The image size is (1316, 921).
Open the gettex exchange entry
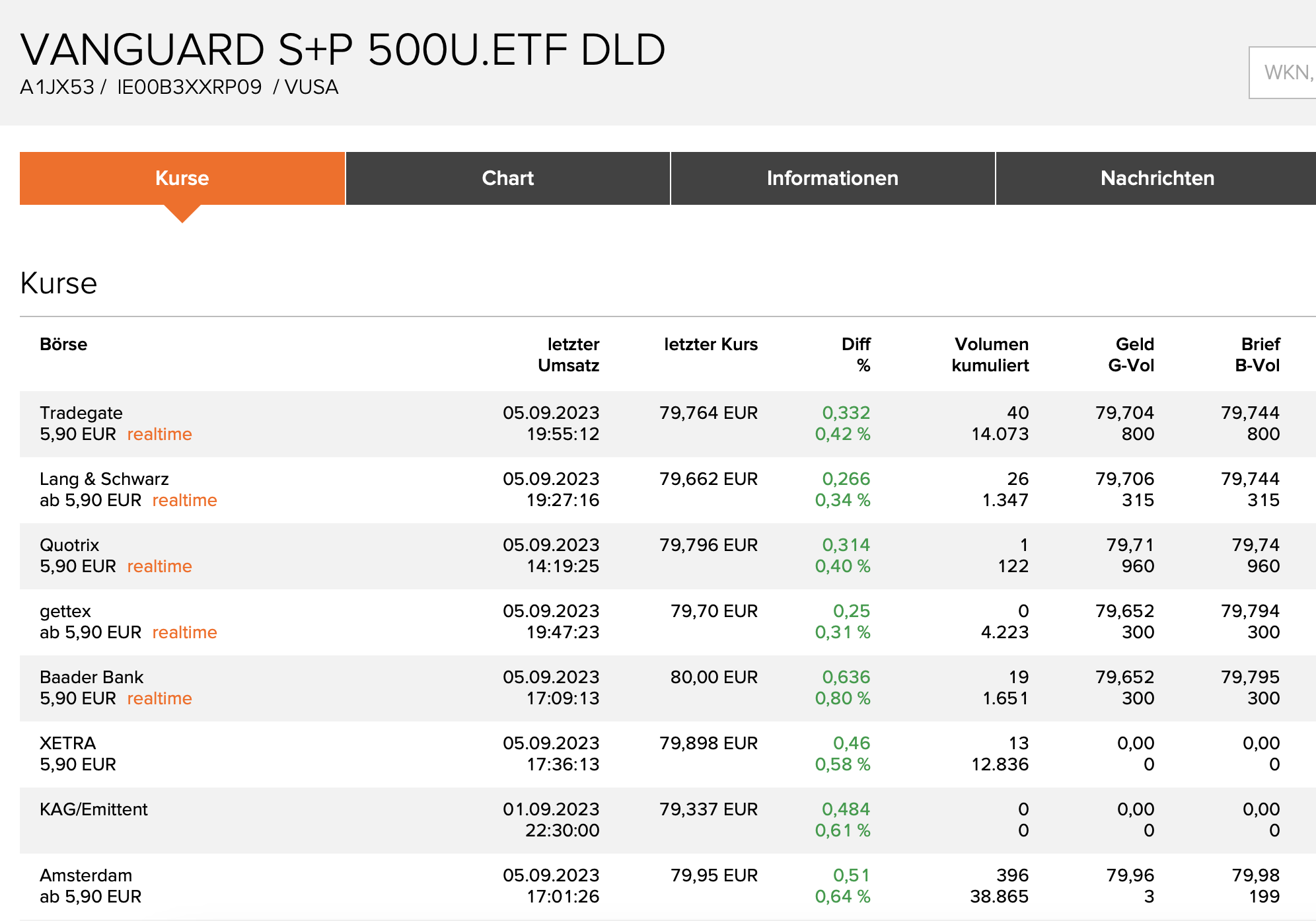coord(65,611)
